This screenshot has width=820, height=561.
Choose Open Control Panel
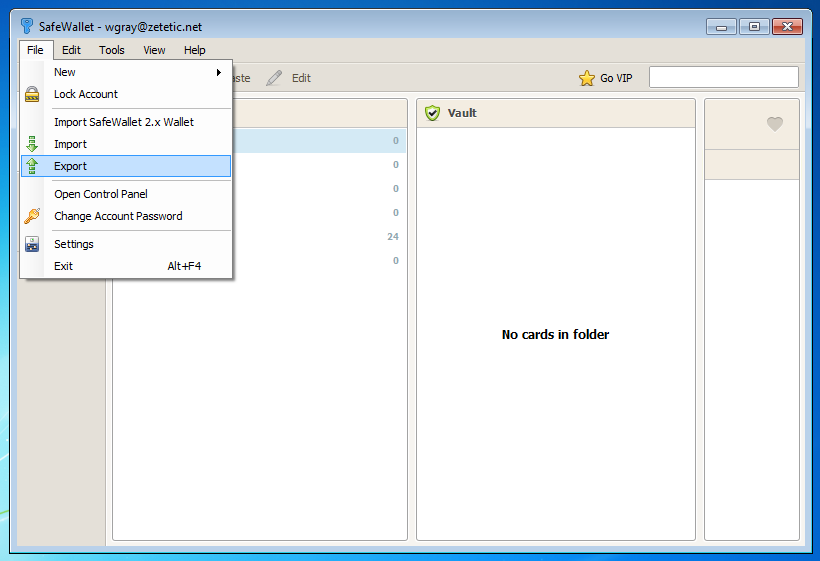coord(126,194)
